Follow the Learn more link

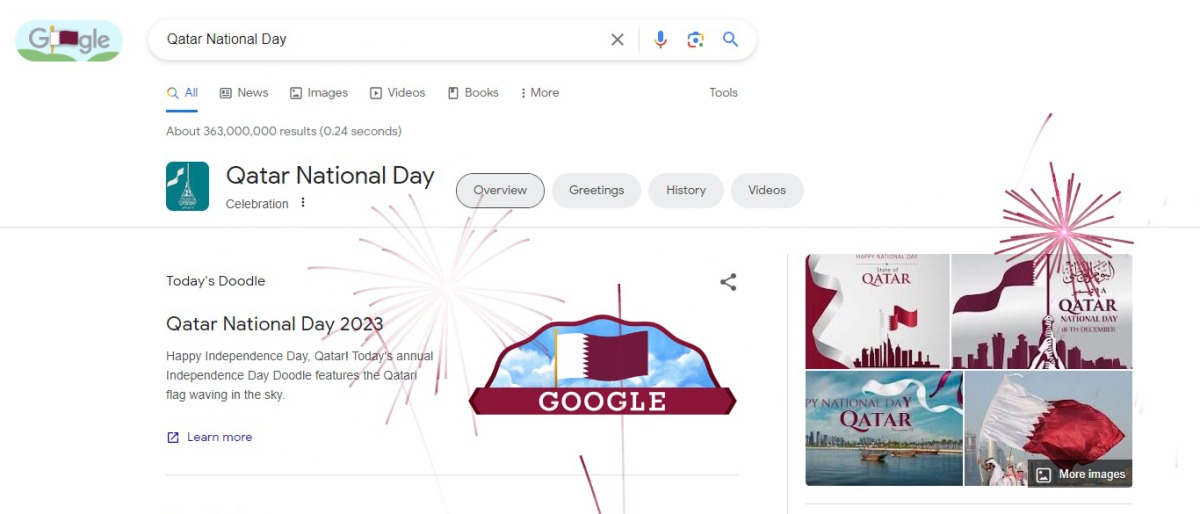tap(219, 437)
